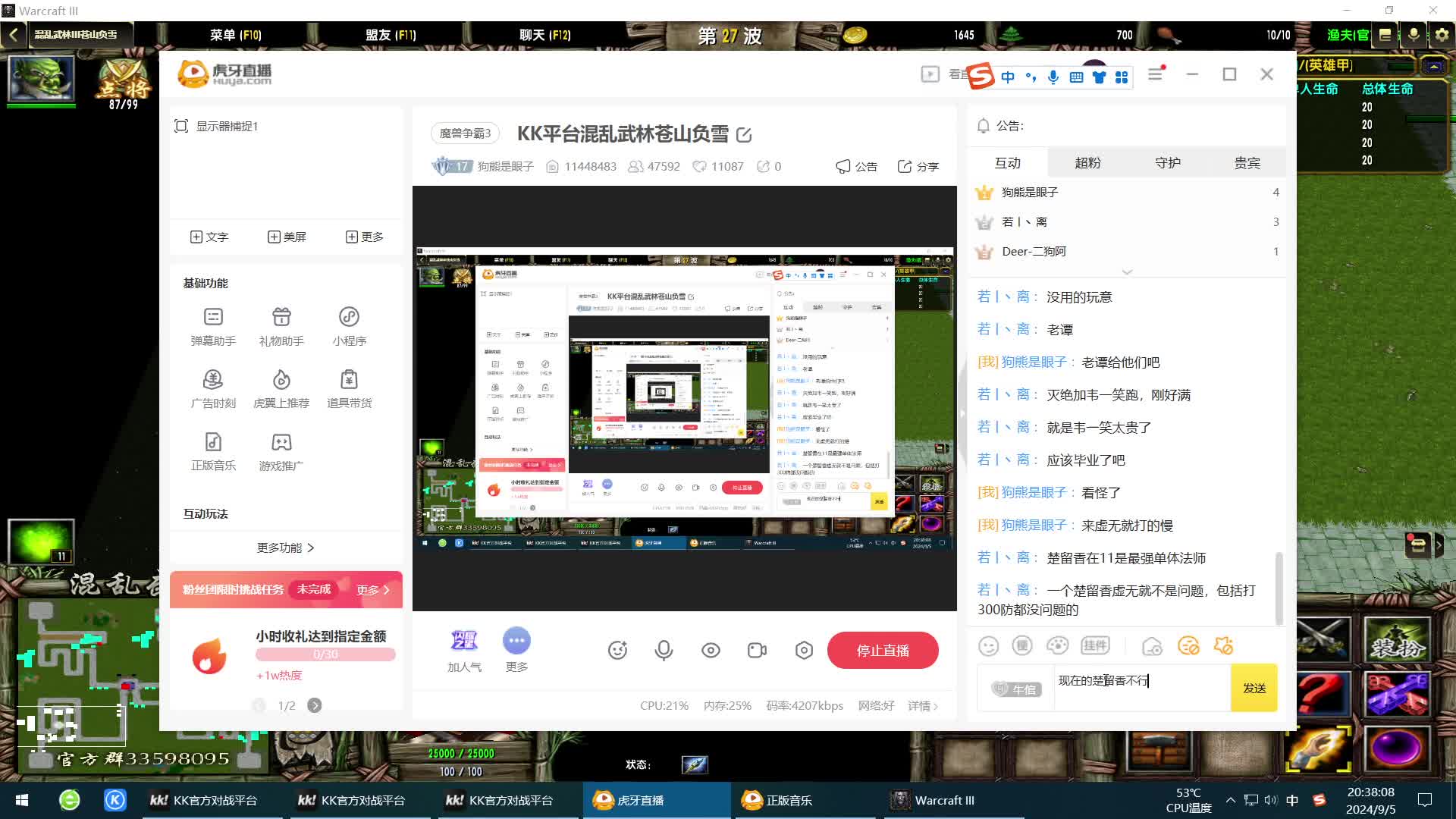Image resolution: width=1456 pixels, height=819 pixels.
Task: Open the 广告时刻 ad feature
Action: click(x=213, y=389)
